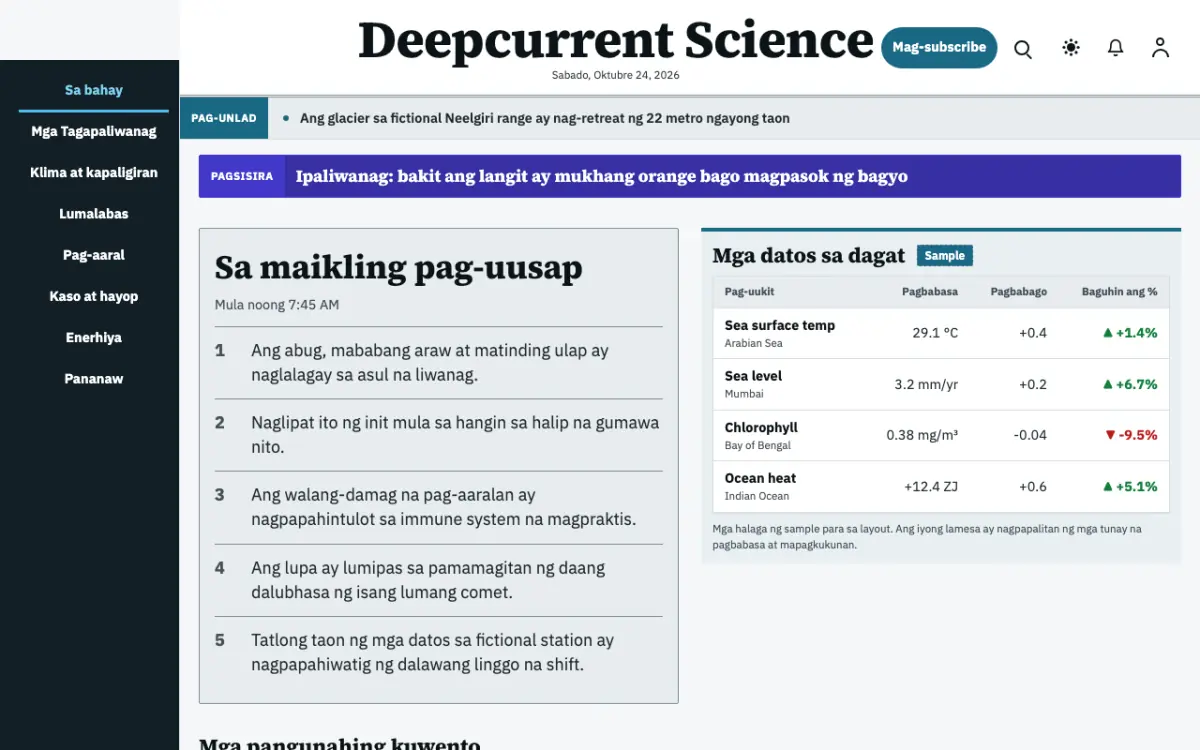1200x750 pixels.
Task: Open the Enerhiya sidebar item
Action: pos(94,337)
